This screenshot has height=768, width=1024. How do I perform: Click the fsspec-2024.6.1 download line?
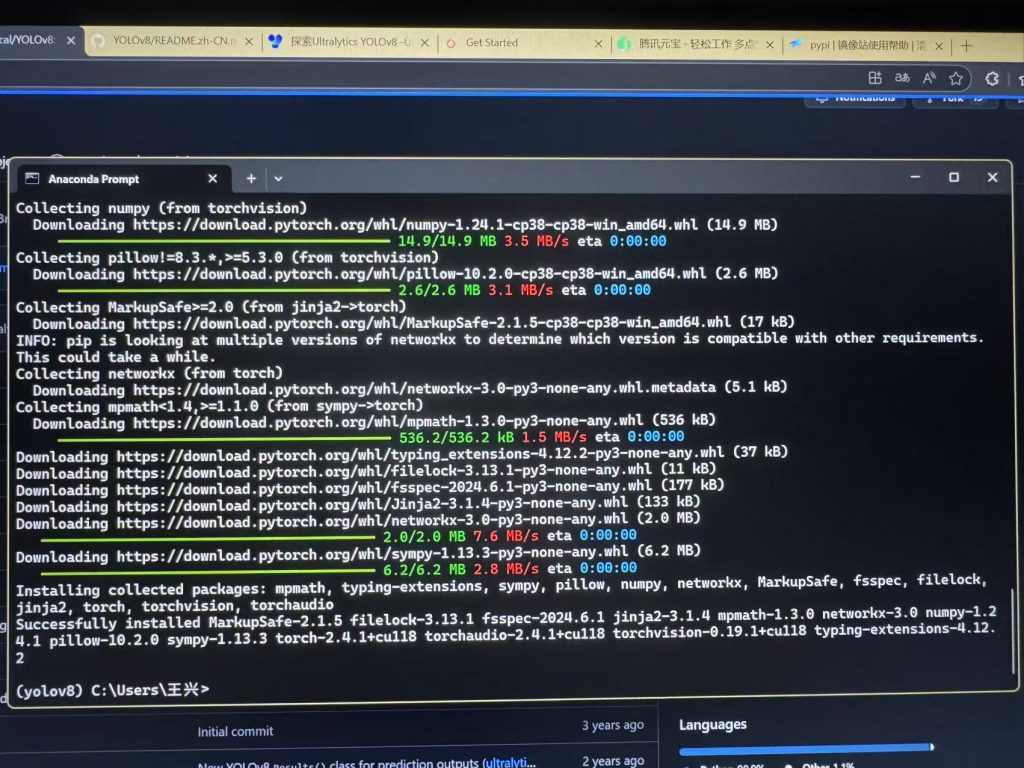pyautogui.click(x=370, y=487)
